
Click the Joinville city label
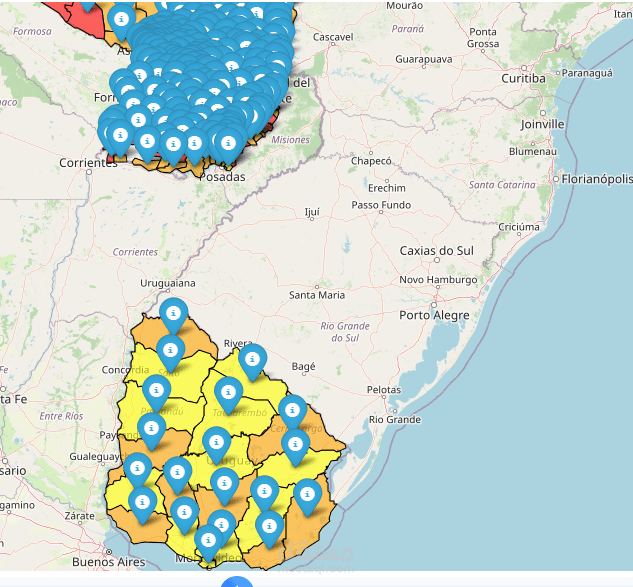click(x=542, y=124)
